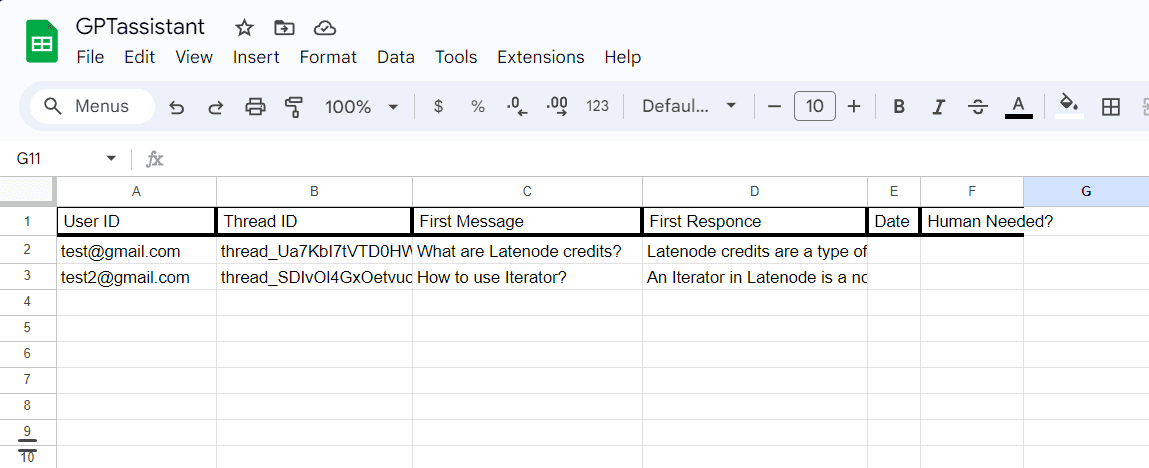Increase font size with plus button

pos(854,107)
